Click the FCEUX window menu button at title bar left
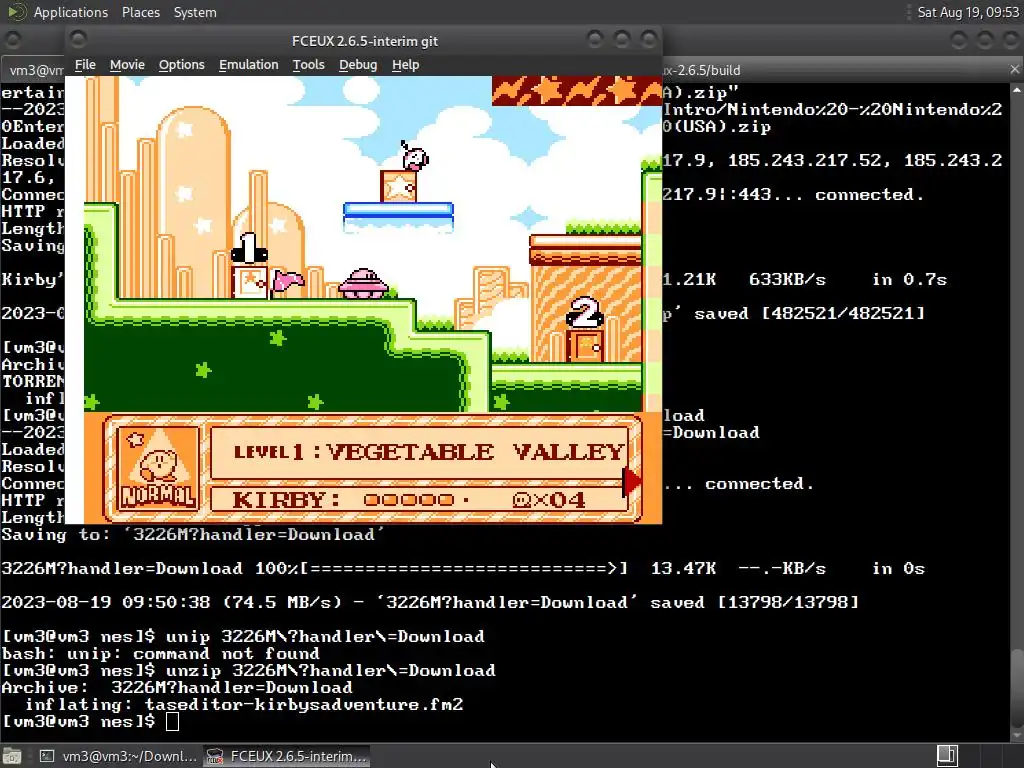 [x=78, y=40]
